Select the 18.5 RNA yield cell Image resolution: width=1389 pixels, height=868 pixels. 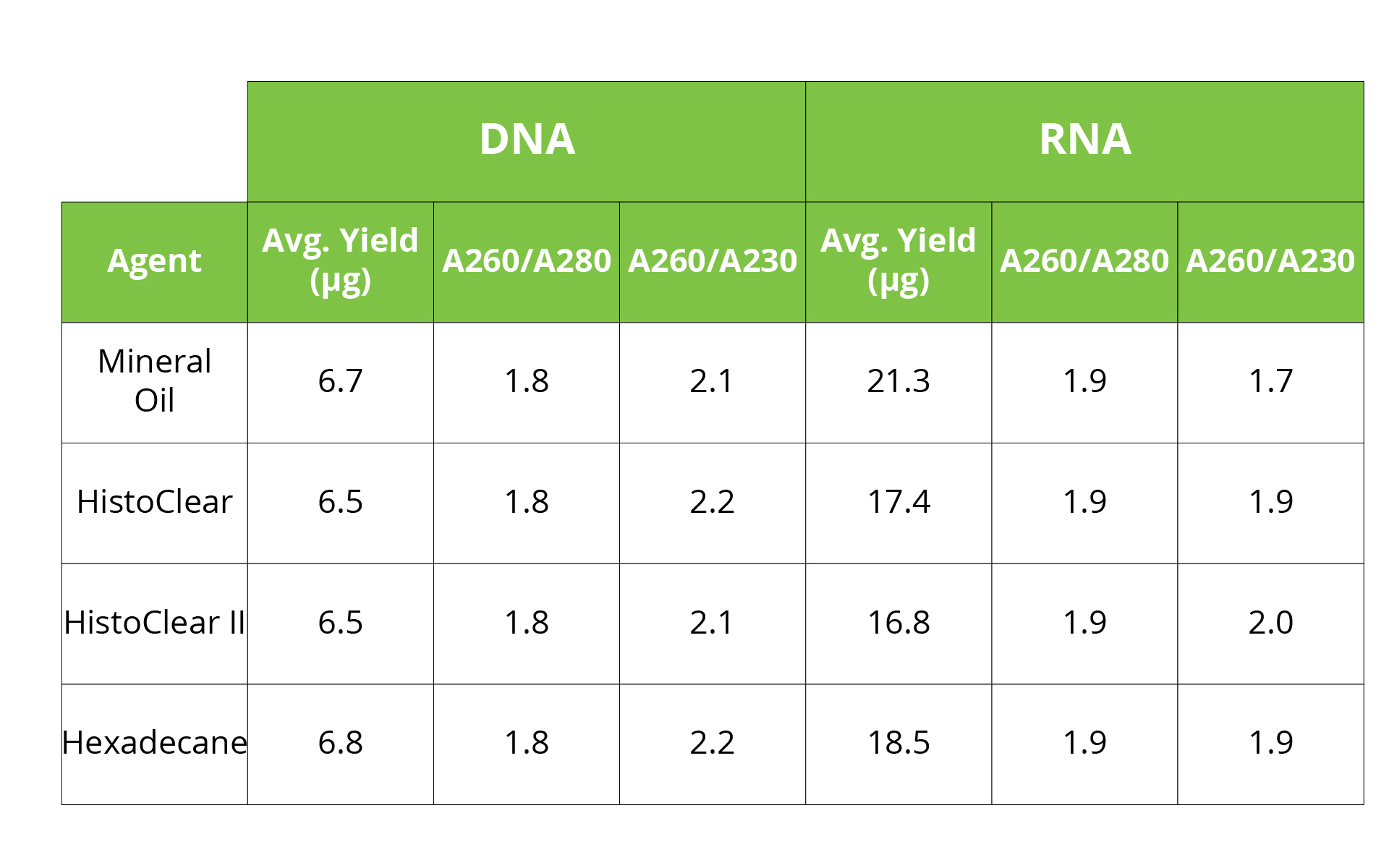tap(898, 743)
